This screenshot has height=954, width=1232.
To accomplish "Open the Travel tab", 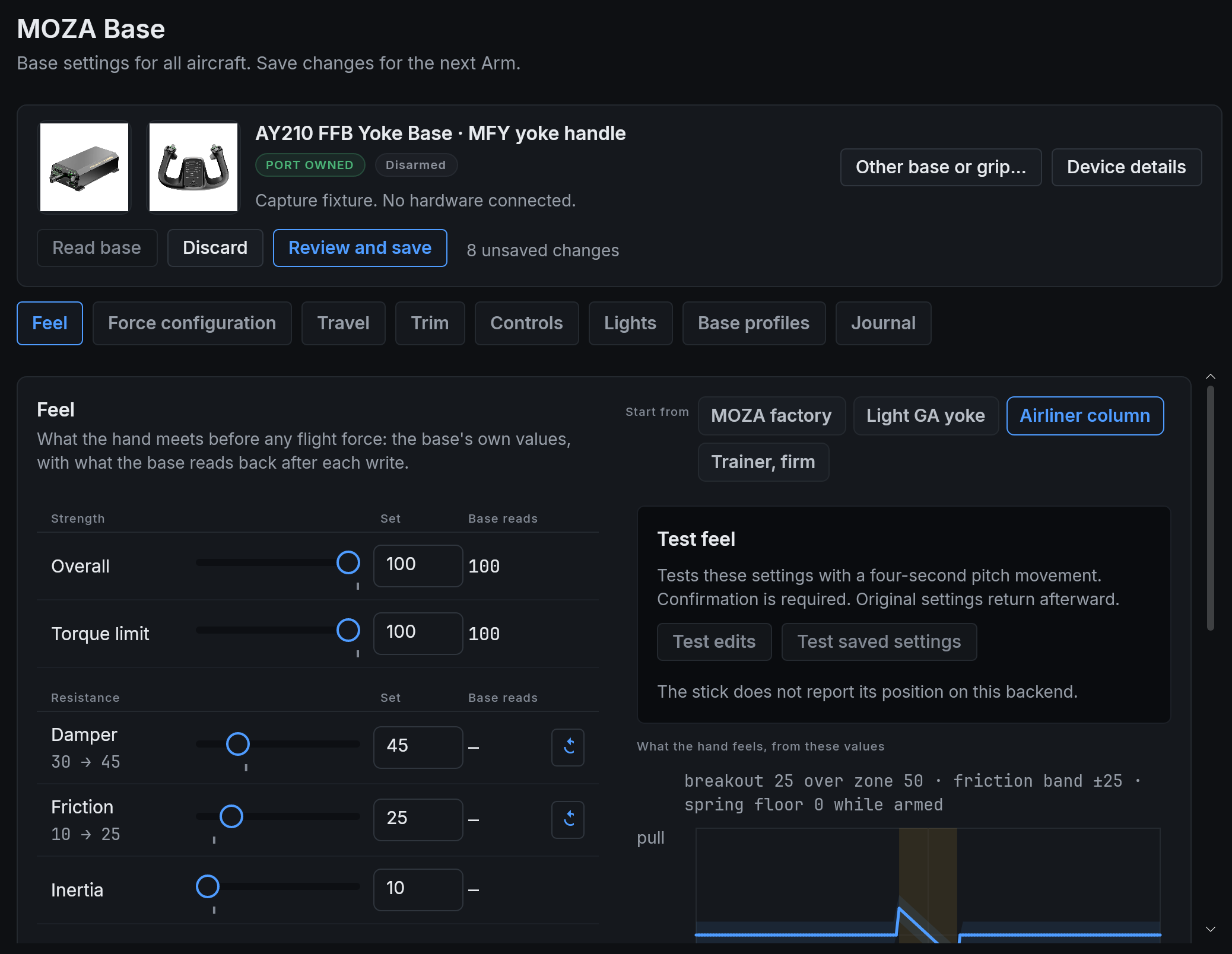I will point(344,323).
